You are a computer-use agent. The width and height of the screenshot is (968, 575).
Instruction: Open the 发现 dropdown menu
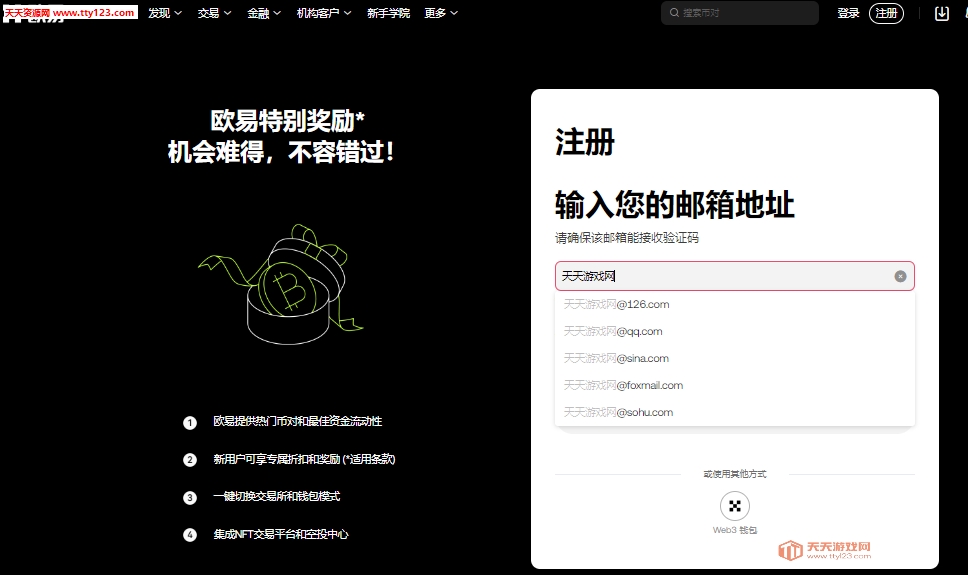(x=165, y=13)
